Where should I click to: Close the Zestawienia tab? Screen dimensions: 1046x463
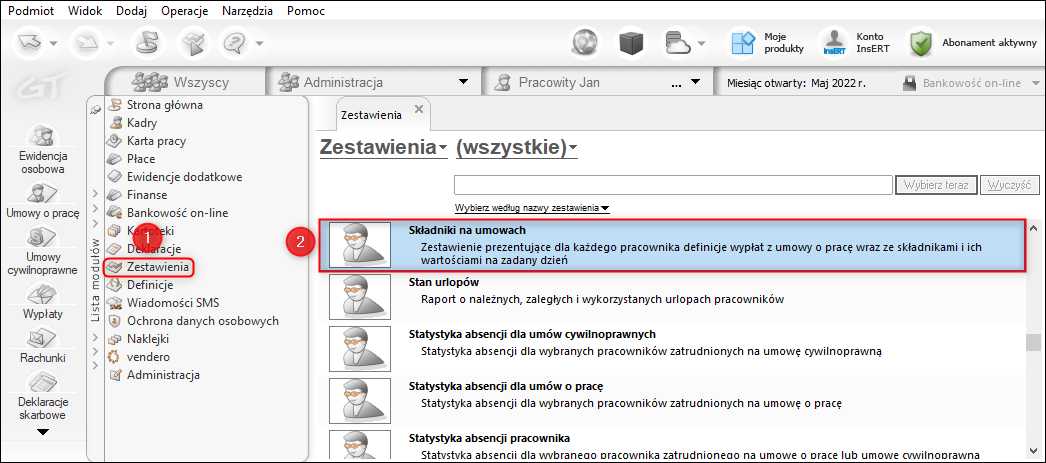pos(418,109)
